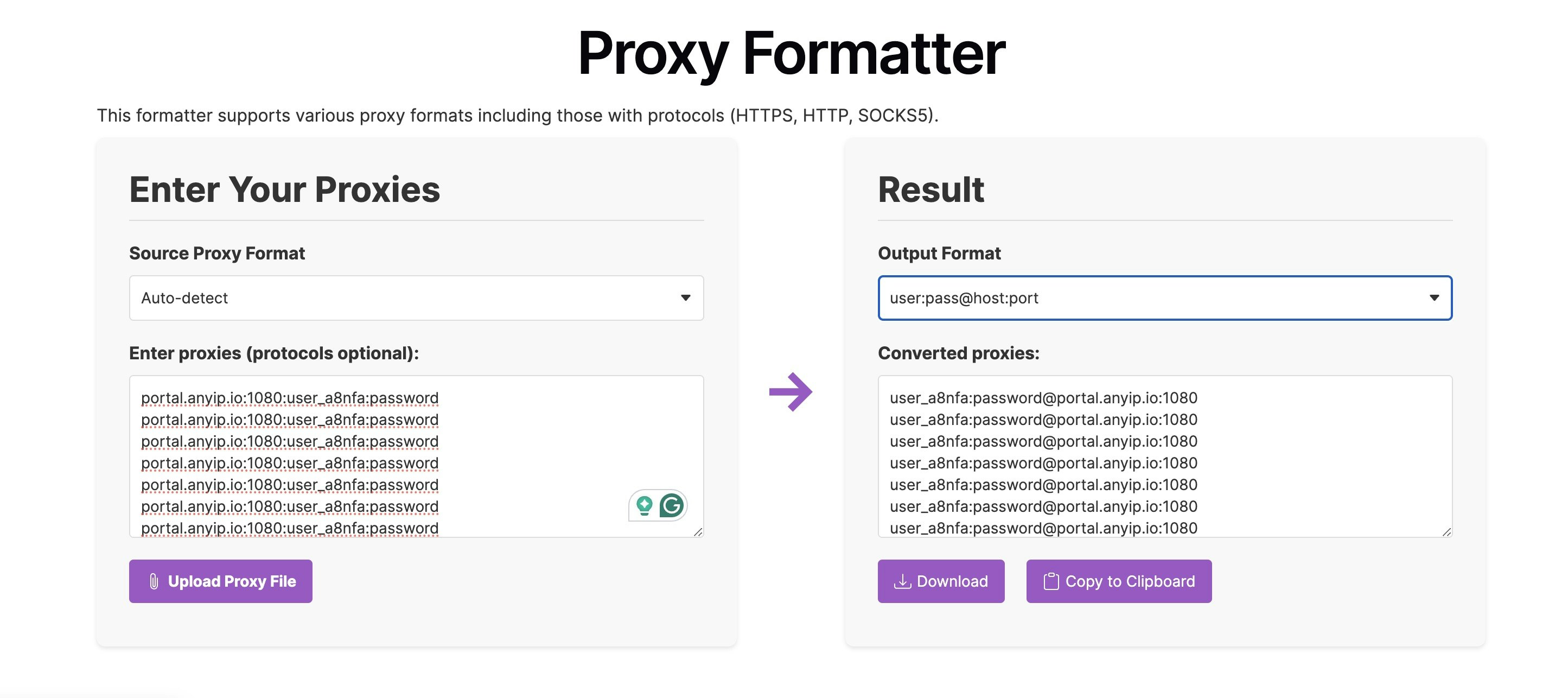Click the green lightbulb suggestion icon
The image size is (1568, 698).
(644, 505)
